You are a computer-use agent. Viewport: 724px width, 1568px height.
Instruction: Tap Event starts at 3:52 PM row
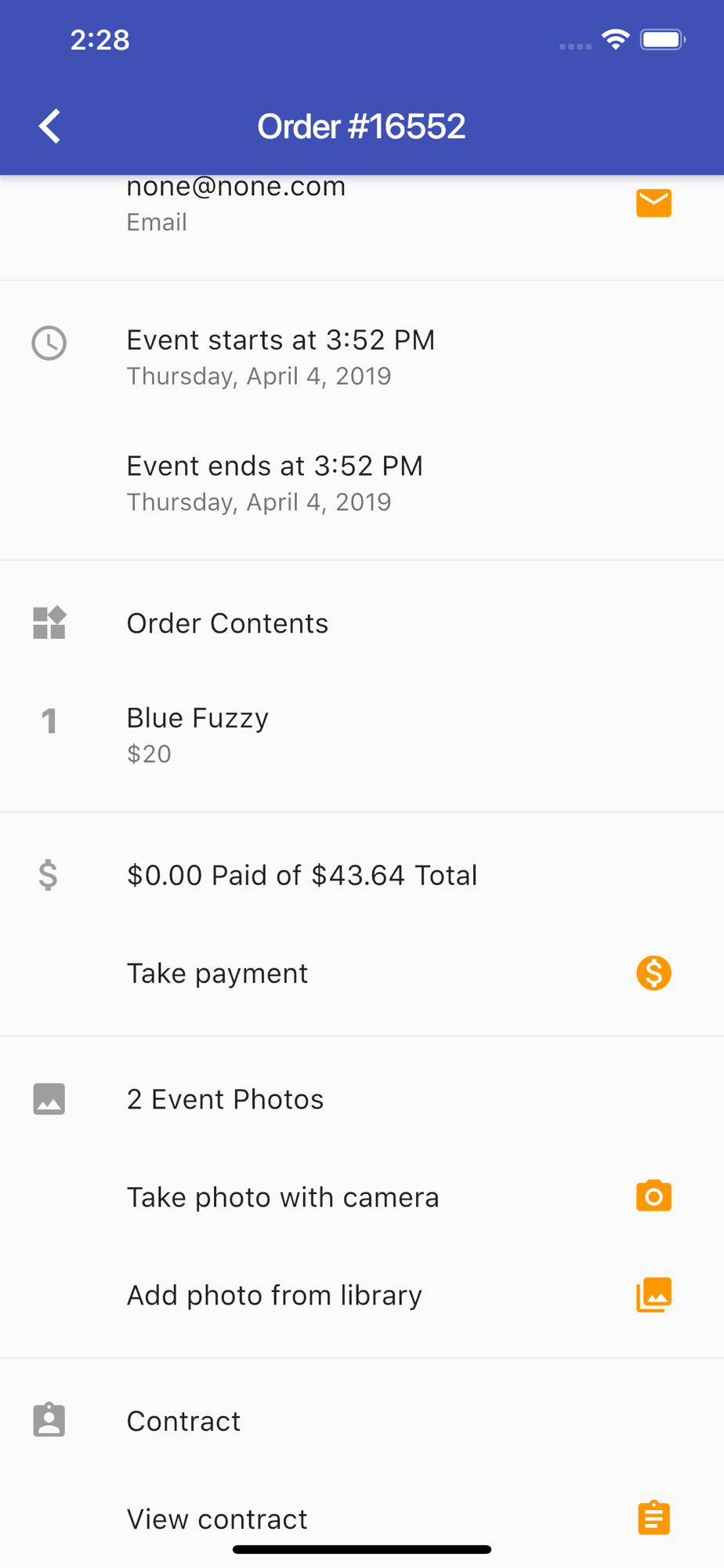[x=362, y=358]
